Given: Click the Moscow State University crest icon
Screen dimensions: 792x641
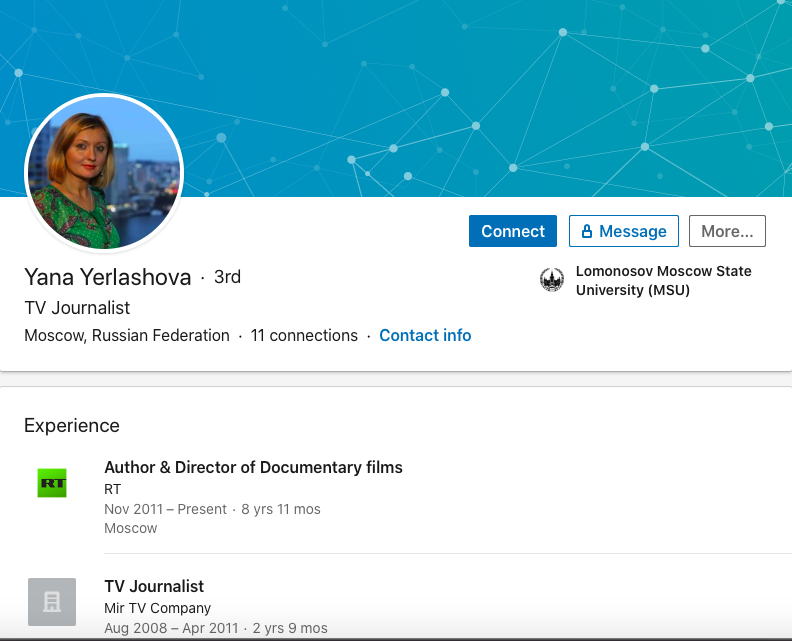Looking at the screenshot, I should pos(552,280).
